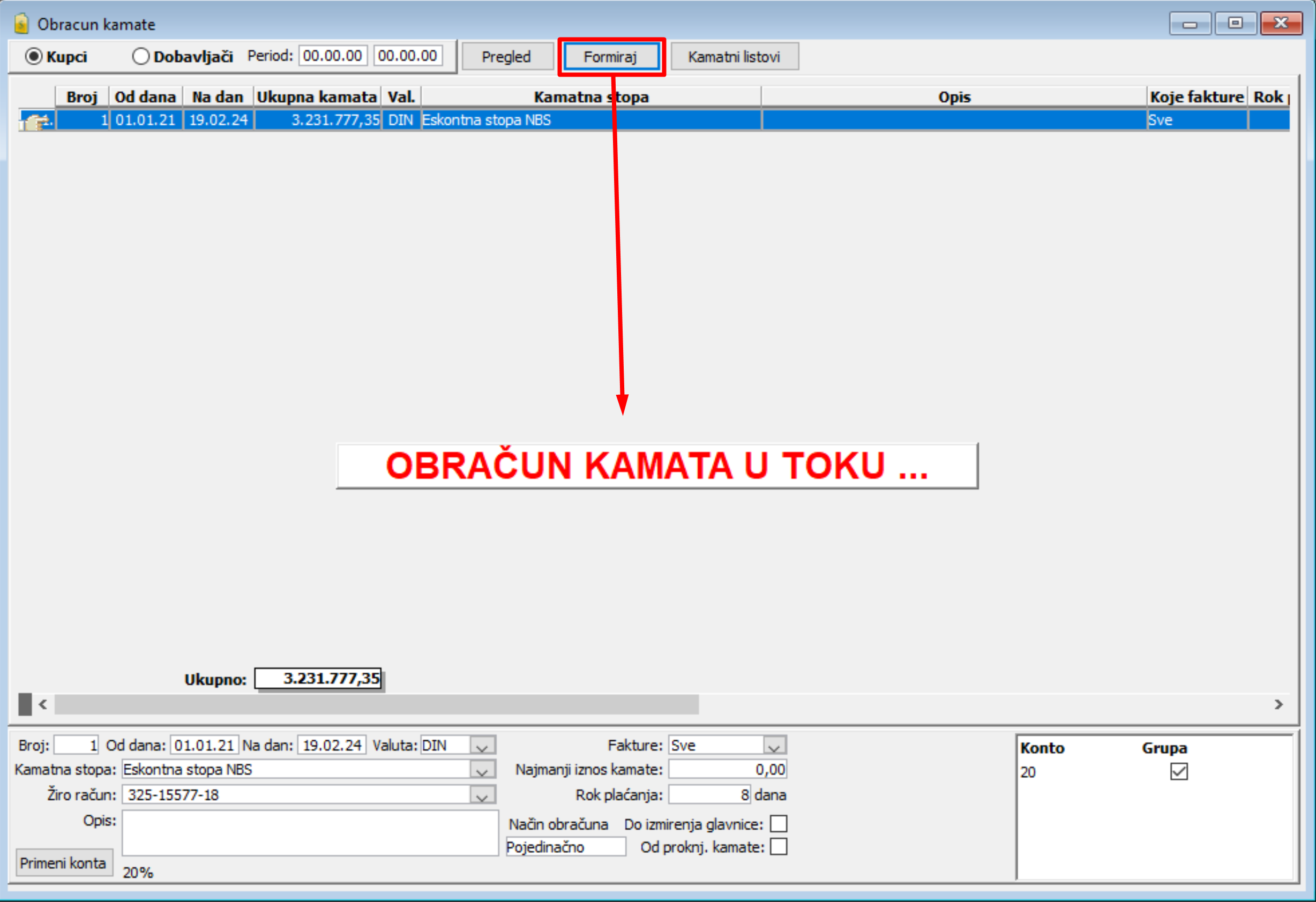1316x902 pixels.
Task: Click the Primeni konta button
Action: 63,863
